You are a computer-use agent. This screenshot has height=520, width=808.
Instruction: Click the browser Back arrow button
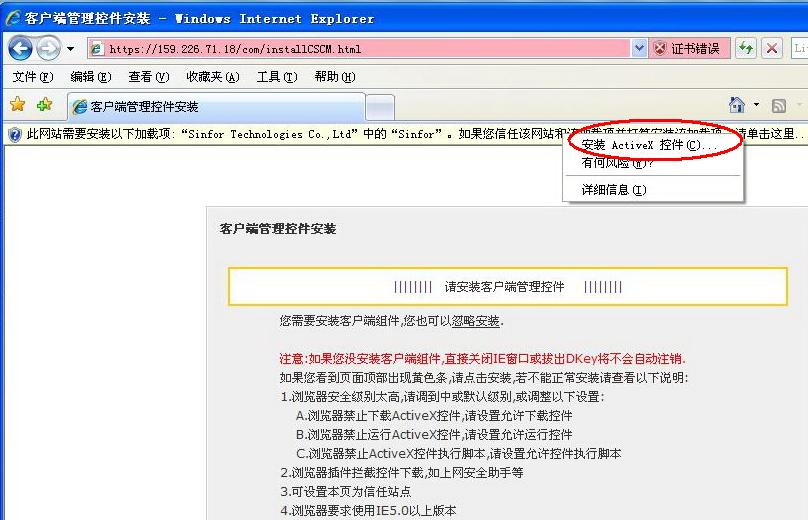[20, 48]
